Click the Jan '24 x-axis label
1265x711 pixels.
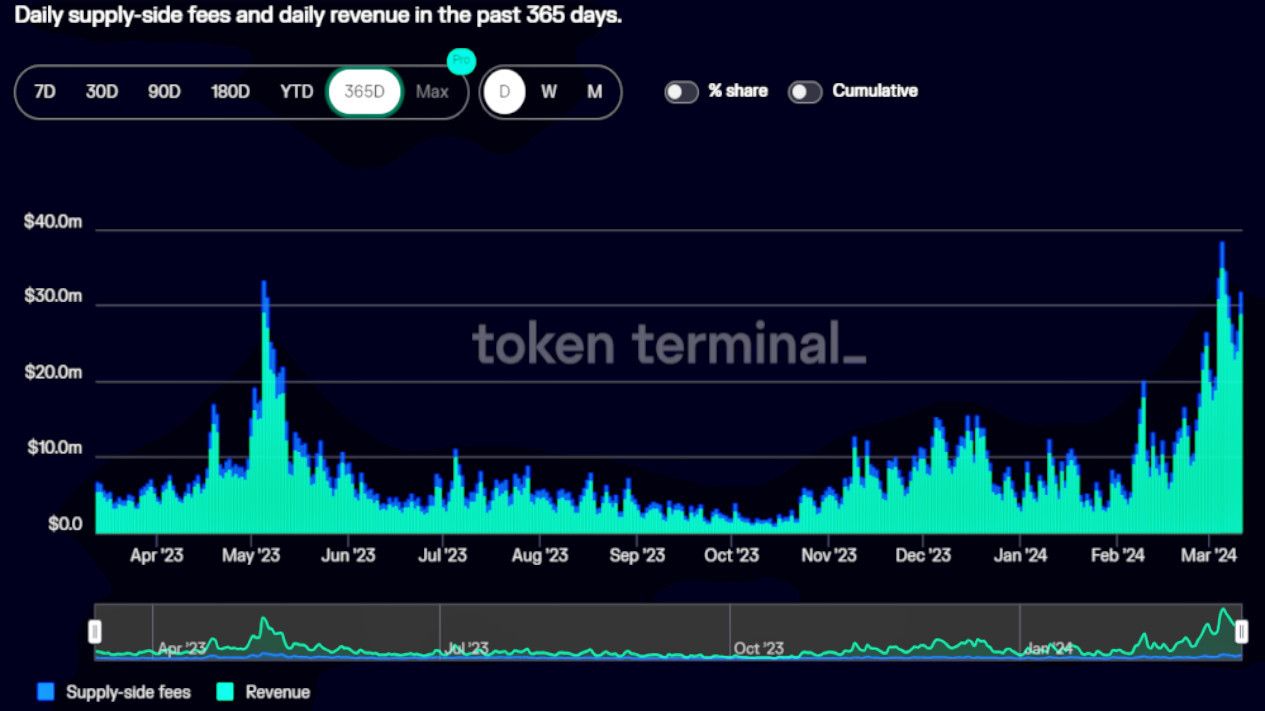coord(1020,555)
